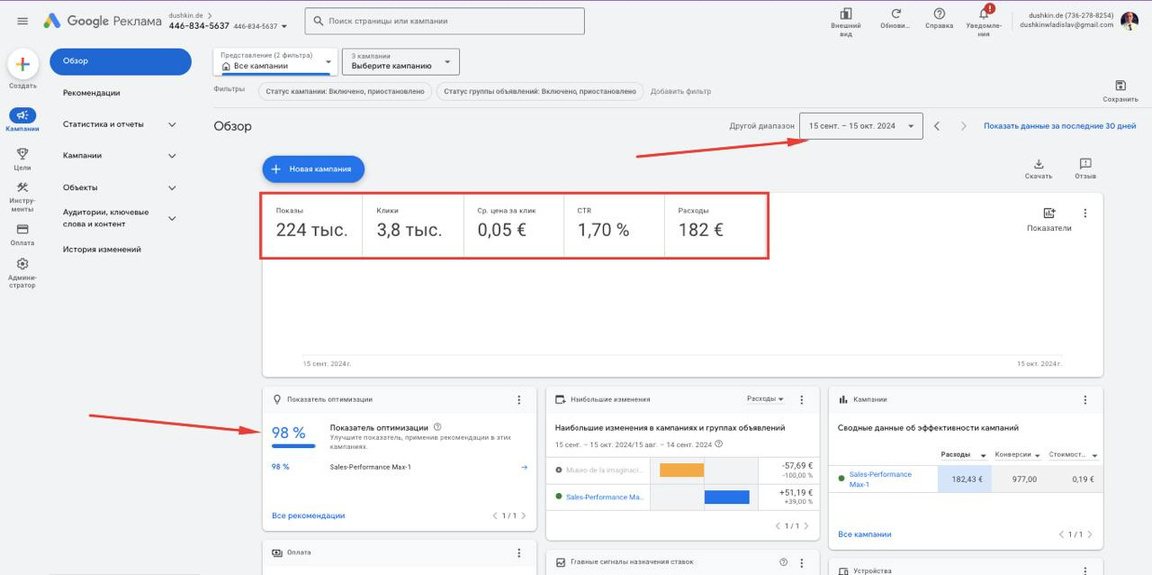Open overview scorecard three-dot menu
The height and width of the screenshot is (575, 1152).
click(x=1085, y=213)
